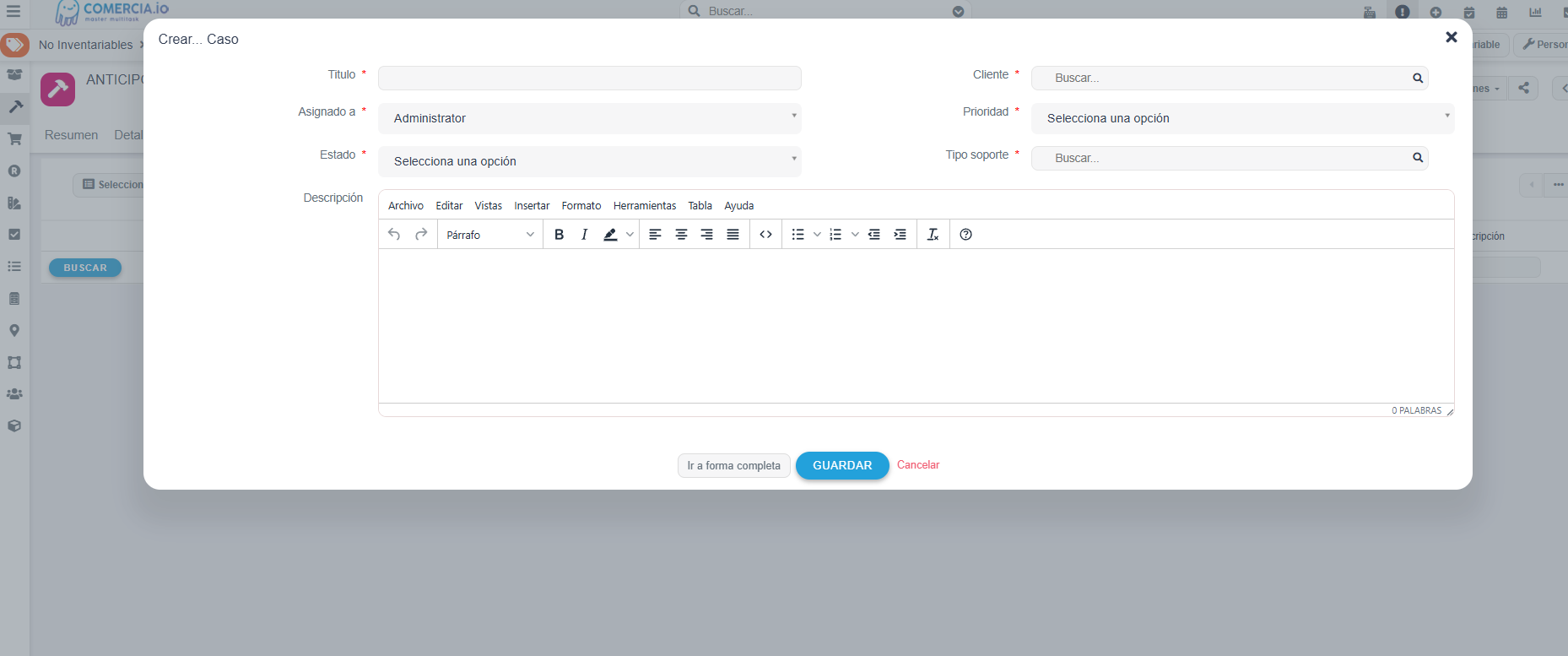1568x656 pixels.
Task: Insert a bulleted list
Action: (x=798, y=235)
